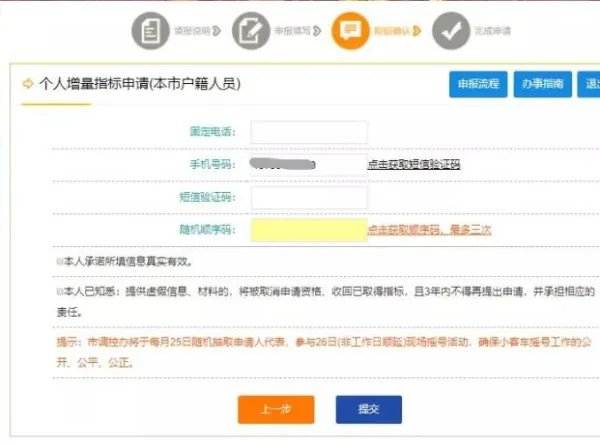Click the 申报填写 edit step icon
The image size is (600, 444).
[x=251, y=31]
